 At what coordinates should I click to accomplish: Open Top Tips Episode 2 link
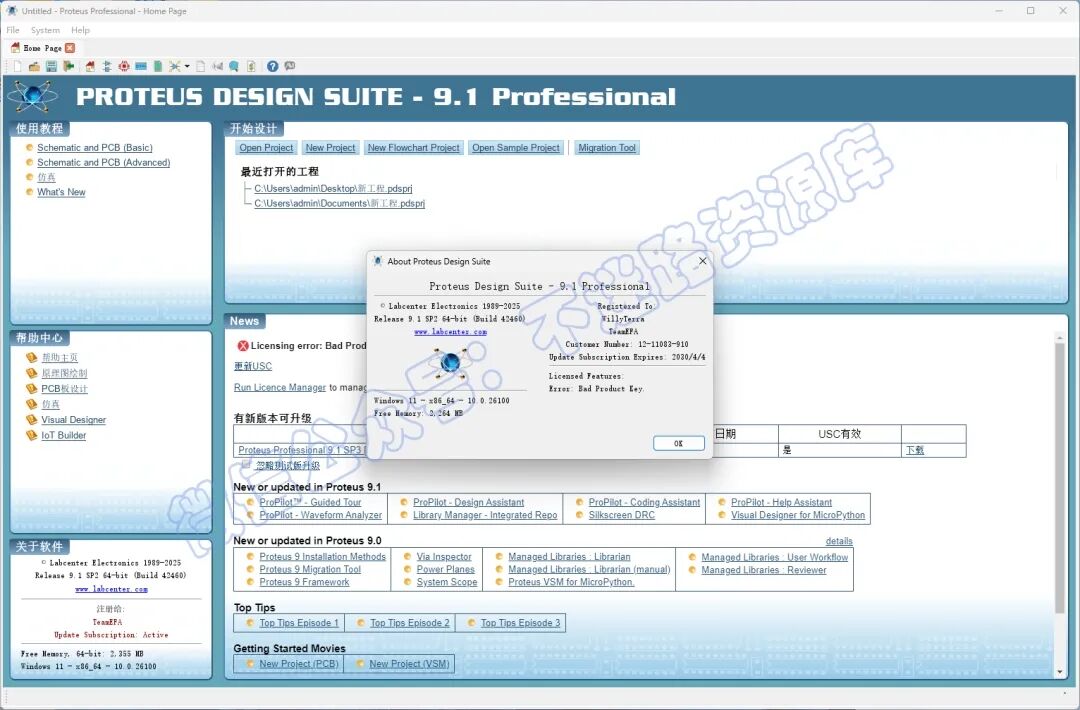coord(409,623)
